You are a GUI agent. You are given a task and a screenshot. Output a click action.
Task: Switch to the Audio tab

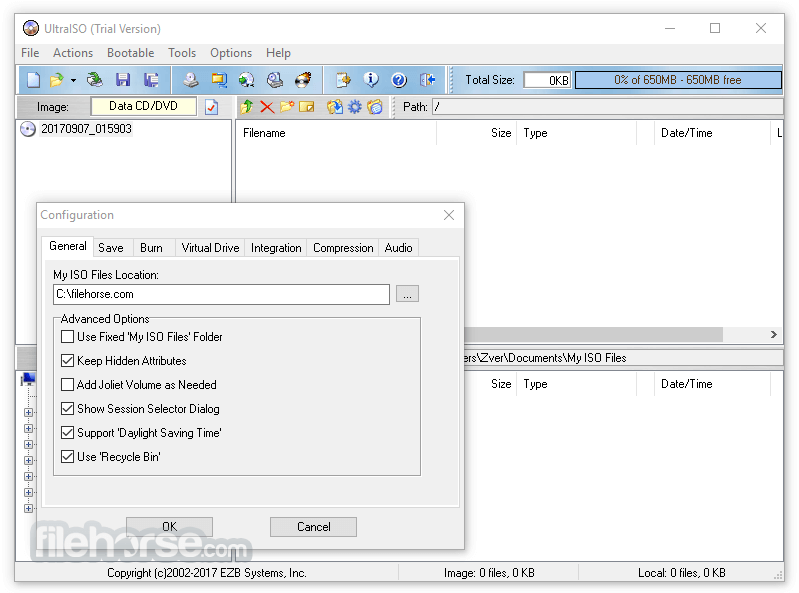click(x=398, y=248)
